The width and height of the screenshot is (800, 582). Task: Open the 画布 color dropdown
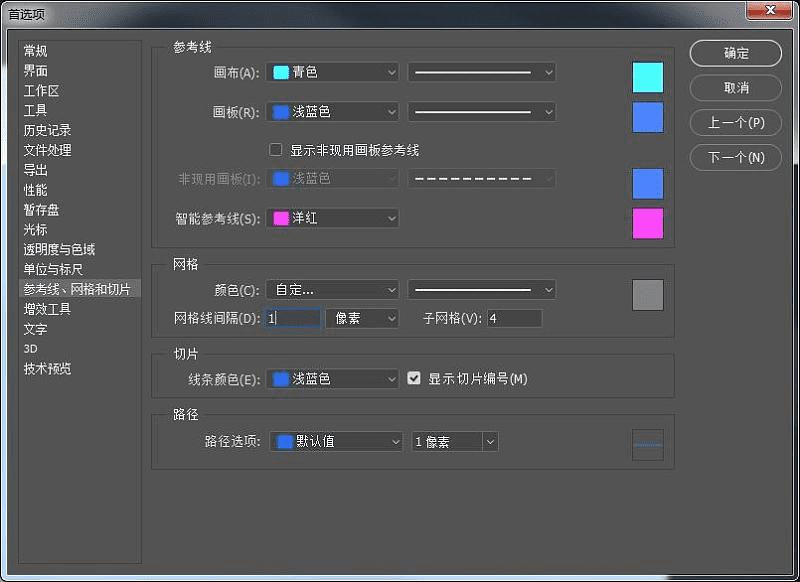coord(332,72)
